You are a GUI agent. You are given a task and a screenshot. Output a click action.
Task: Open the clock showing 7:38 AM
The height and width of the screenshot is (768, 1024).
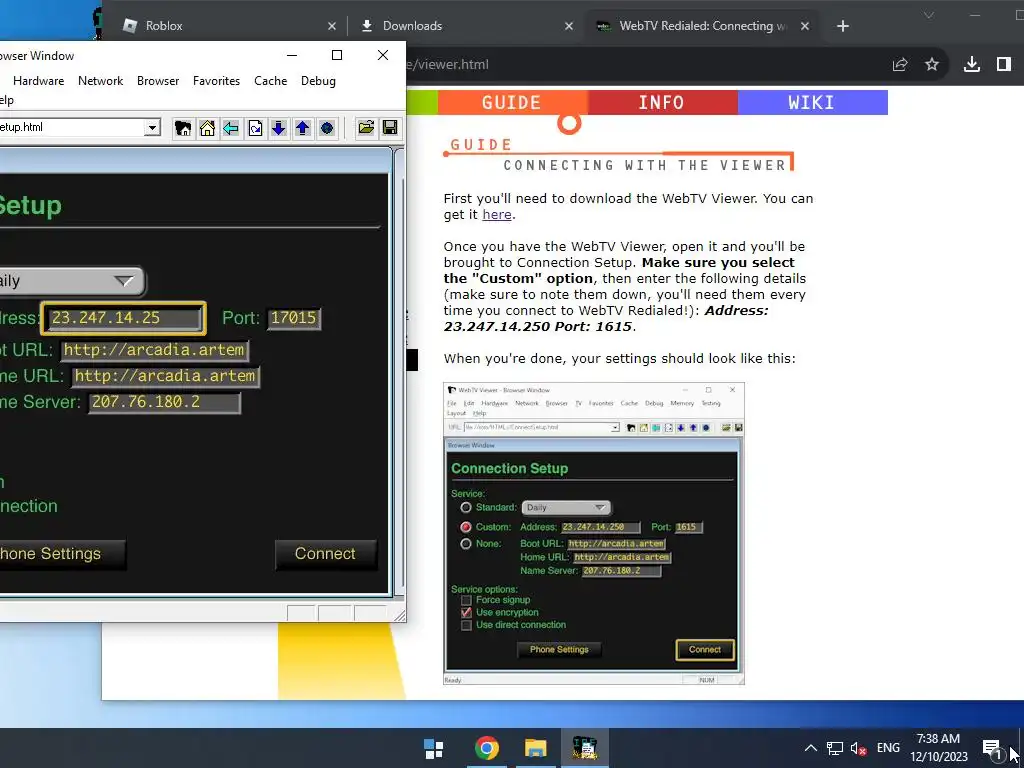click(x=938, y=748)
